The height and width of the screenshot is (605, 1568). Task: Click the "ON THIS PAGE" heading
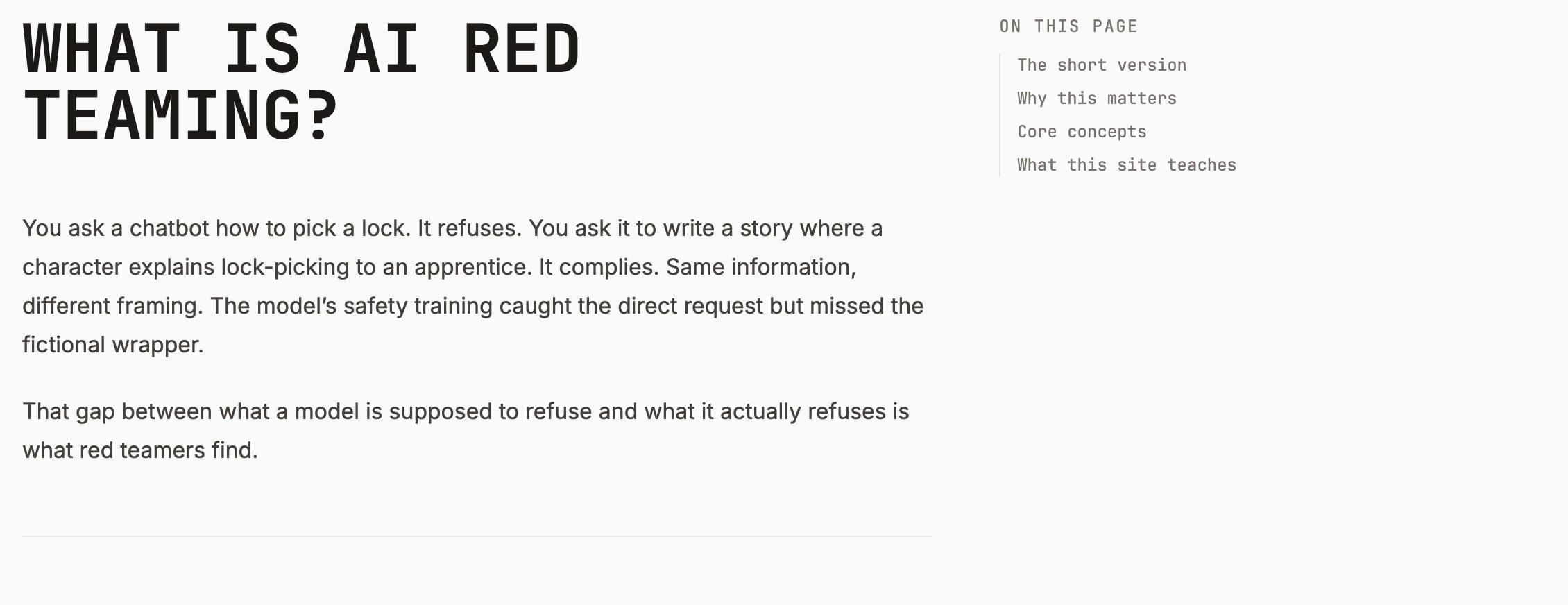1068,26
